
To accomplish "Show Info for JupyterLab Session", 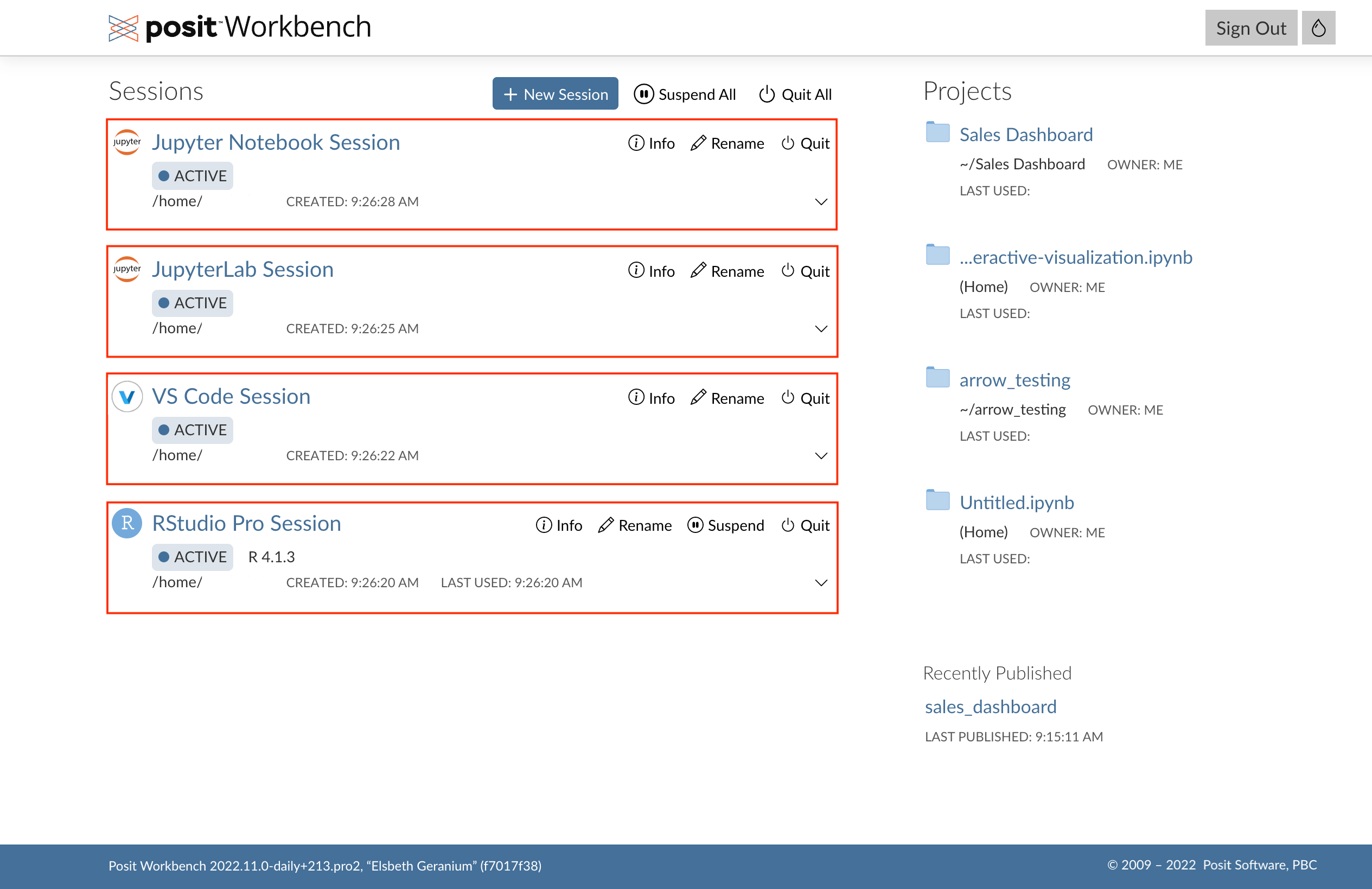I will point(652,271).
